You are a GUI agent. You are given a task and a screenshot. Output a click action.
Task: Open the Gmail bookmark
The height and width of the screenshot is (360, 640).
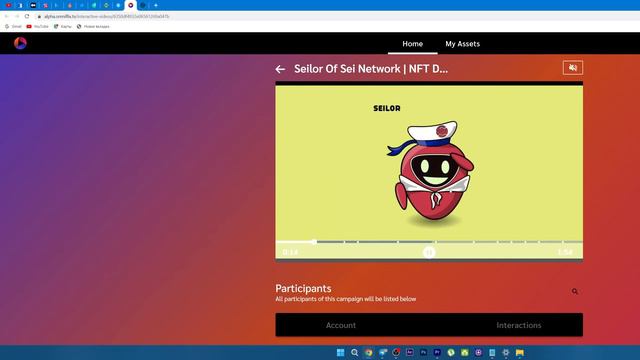click(x=13, y=27)
